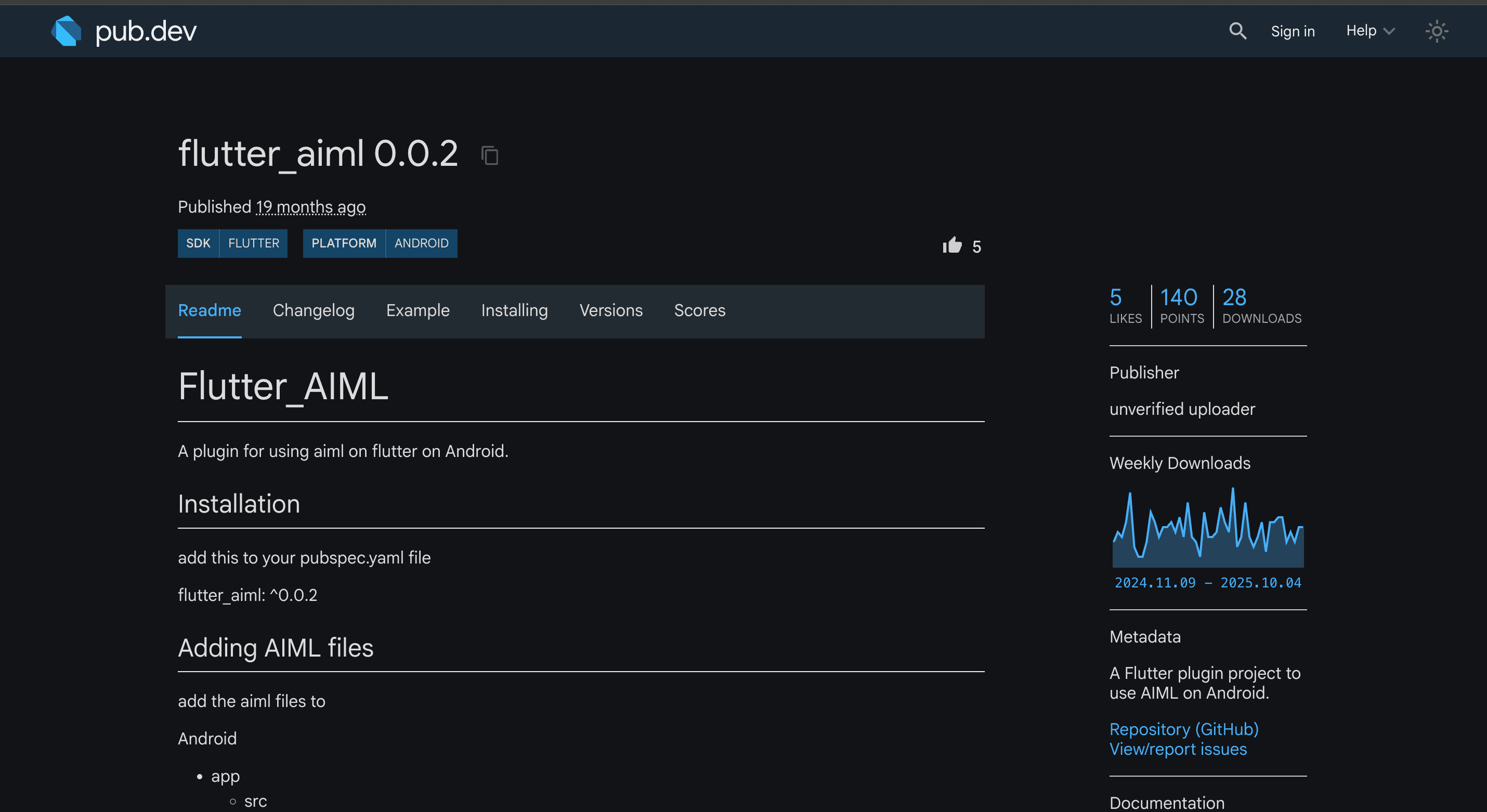Click the FLUTTER SDK tag
The image size is (1487, 812).
253,243
